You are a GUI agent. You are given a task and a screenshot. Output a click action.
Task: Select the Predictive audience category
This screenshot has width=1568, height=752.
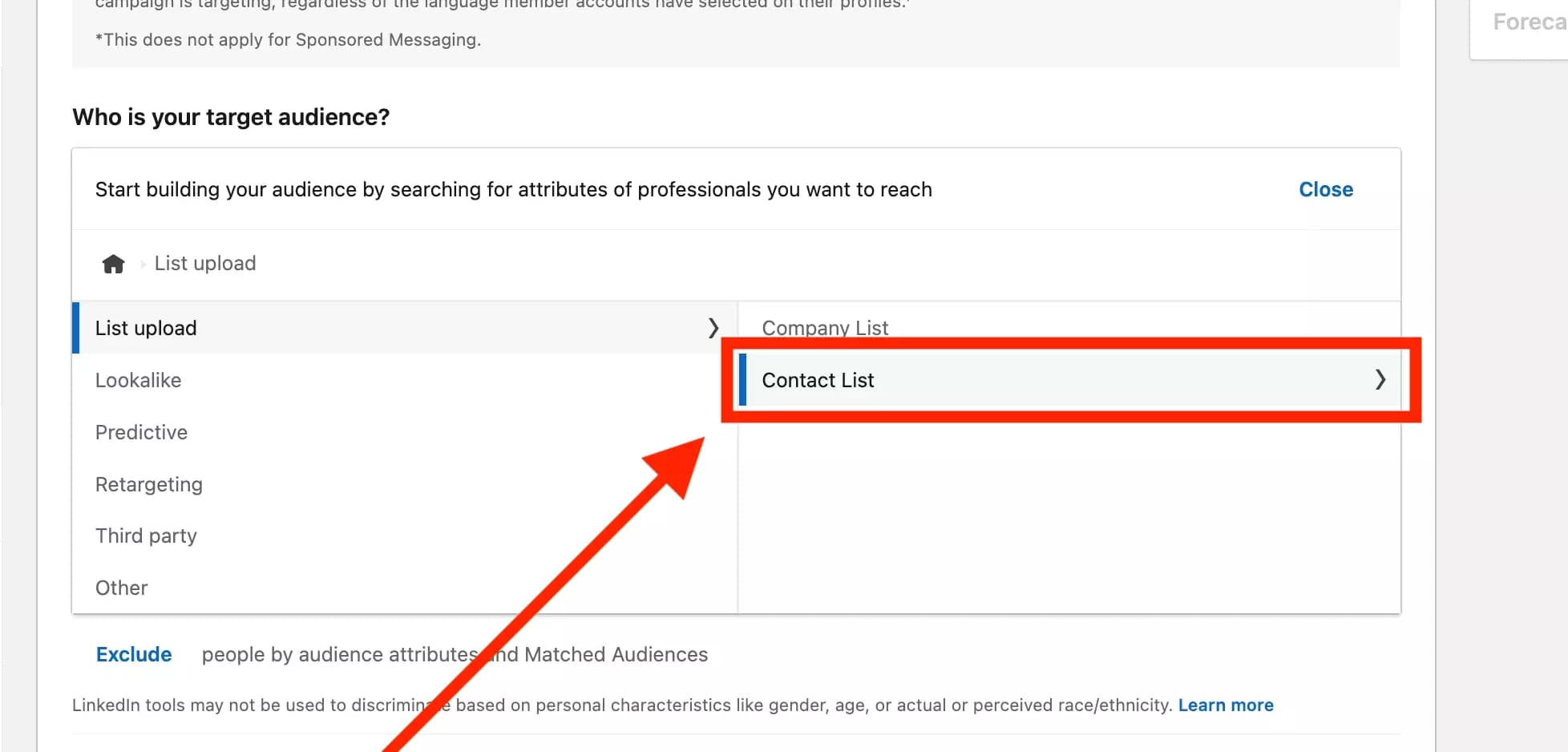141,432
